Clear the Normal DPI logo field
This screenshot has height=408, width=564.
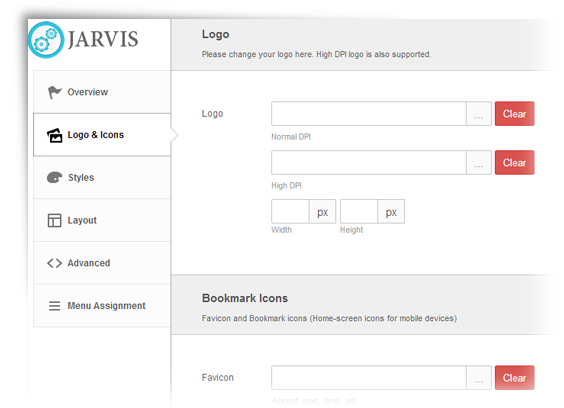(515, 114)
